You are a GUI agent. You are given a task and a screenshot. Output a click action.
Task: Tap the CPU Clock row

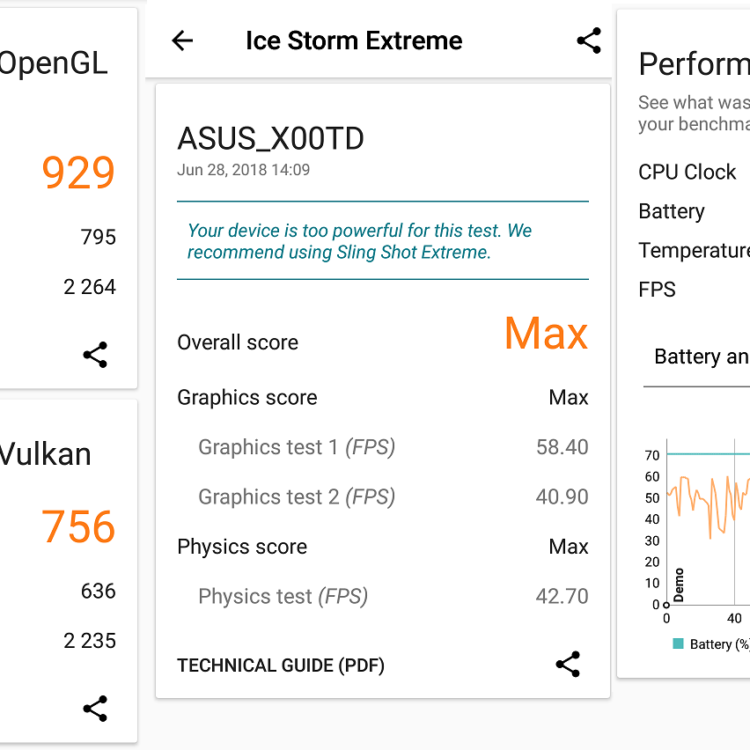688,172
